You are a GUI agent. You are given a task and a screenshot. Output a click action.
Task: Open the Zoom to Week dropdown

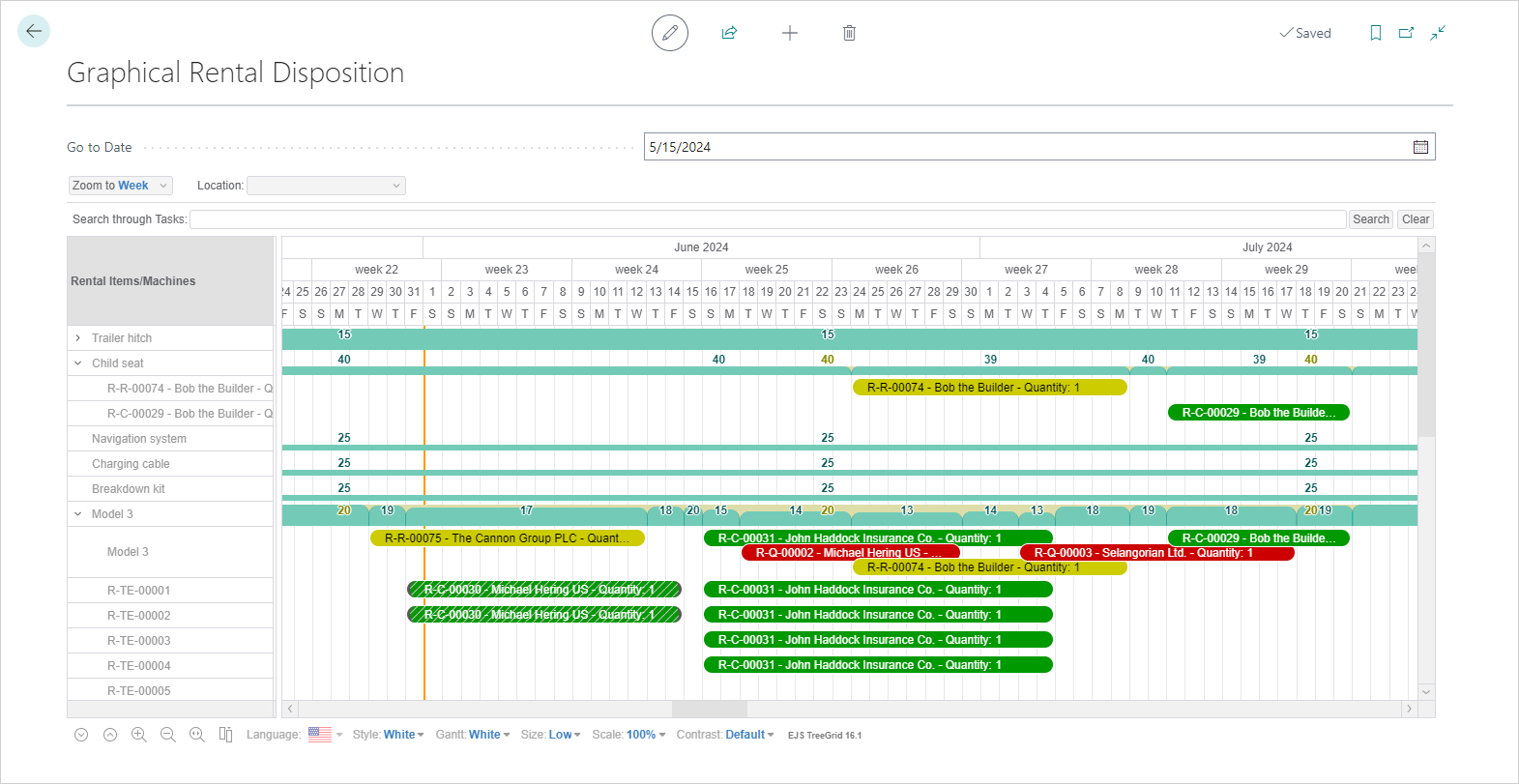[x=120, y=186]
